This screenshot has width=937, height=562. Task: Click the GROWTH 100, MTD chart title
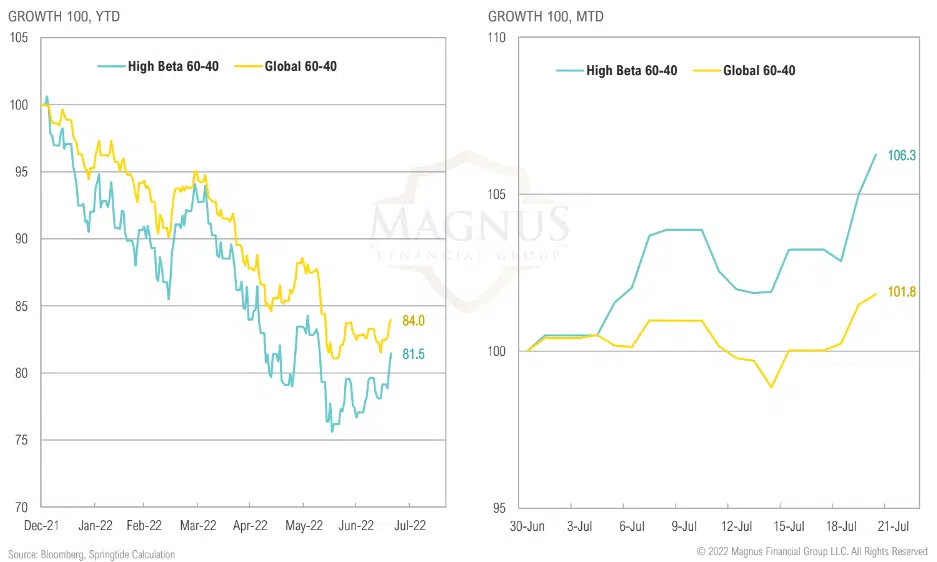(x=546, y=17)
